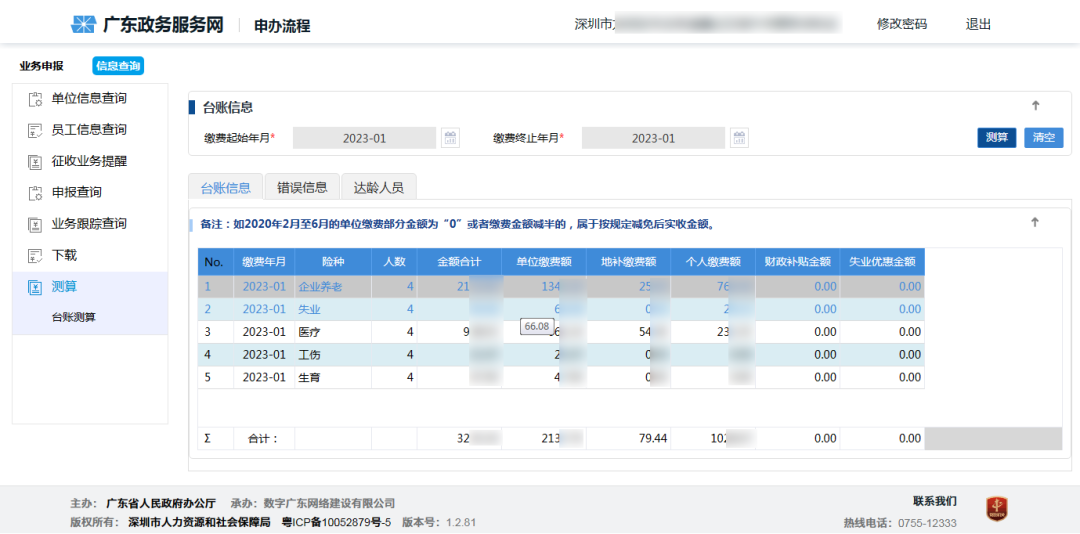
Task: Select the 台账测算 submenu item
Action: click(x=73, y=318)
